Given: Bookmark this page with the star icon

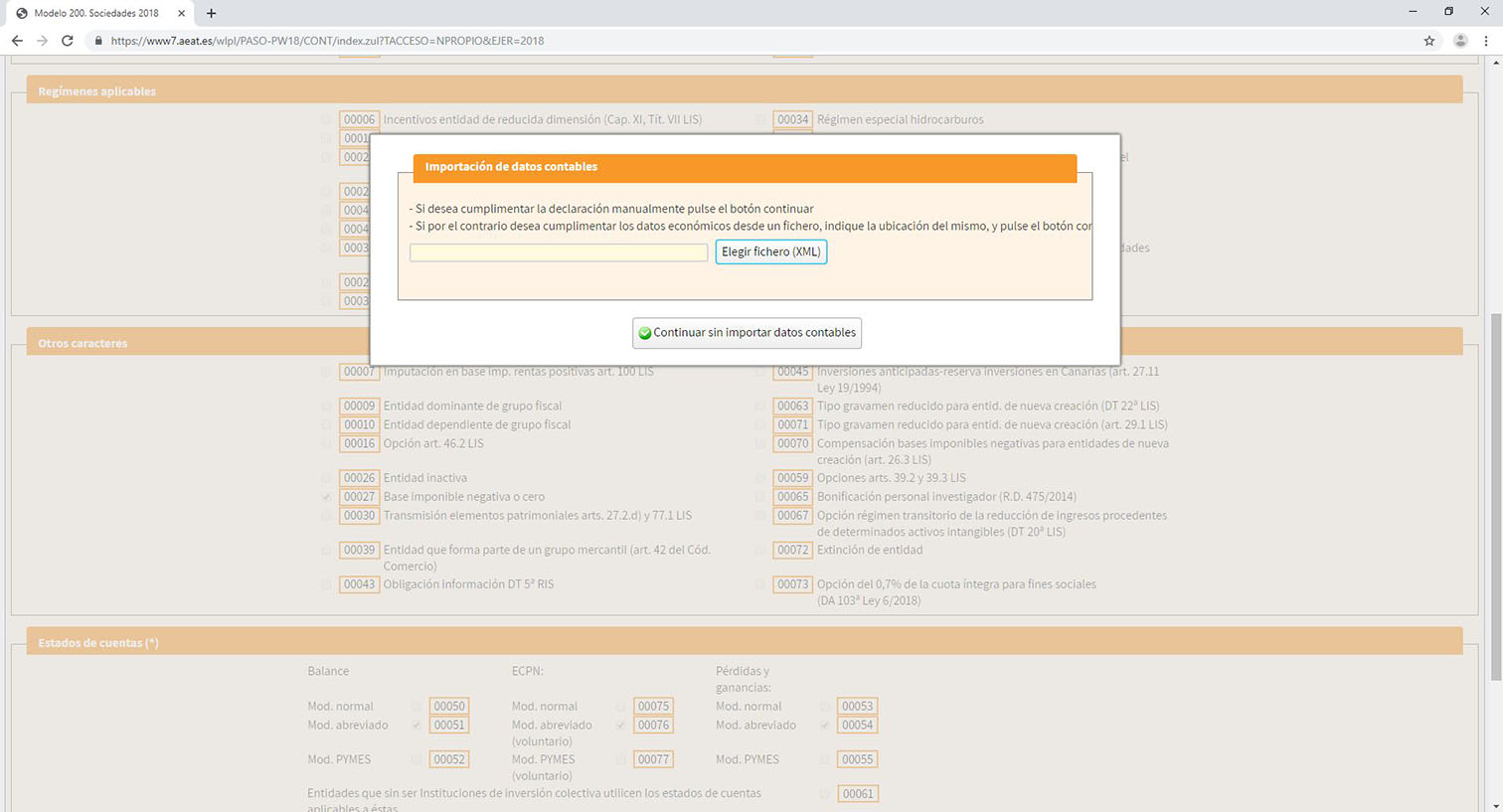Looking at the screenshot, I should [x=1429, y=41].
